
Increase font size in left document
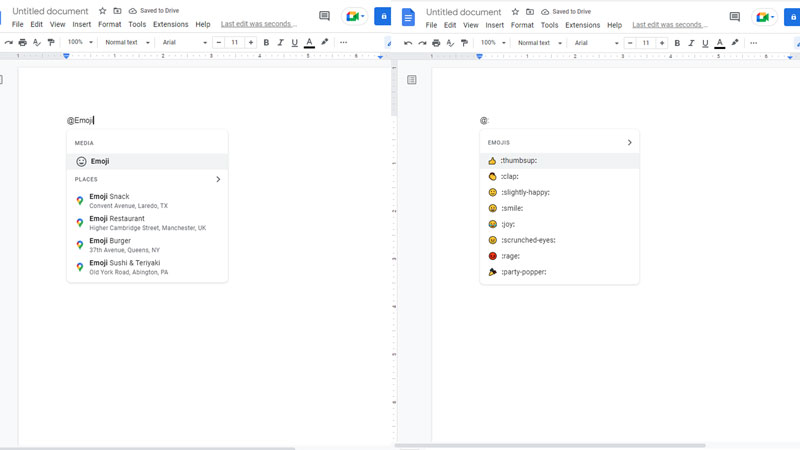pos(251,42)
